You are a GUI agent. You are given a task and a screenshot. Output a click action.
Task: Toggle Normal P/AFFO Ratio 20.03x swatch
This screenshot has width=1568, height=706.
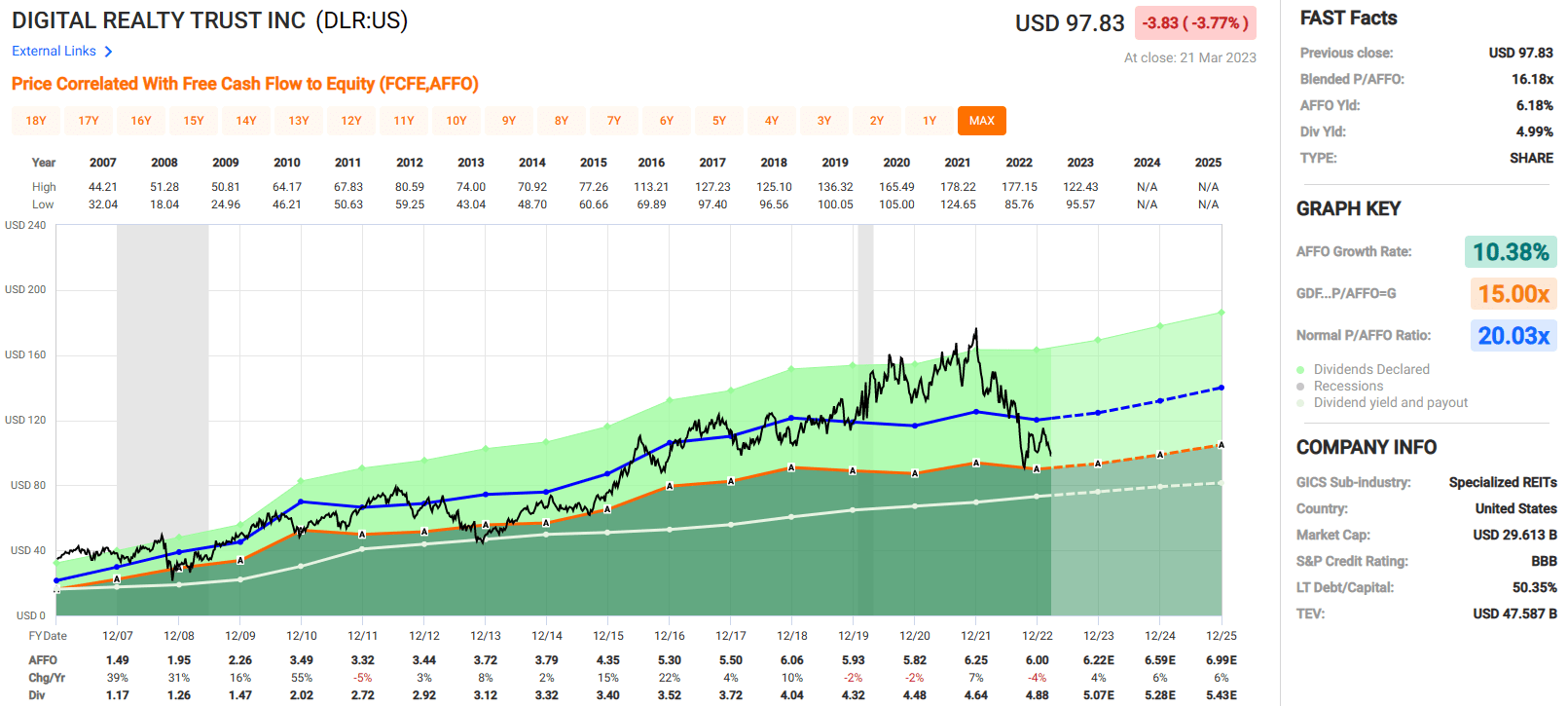(x=1513, y=336)
